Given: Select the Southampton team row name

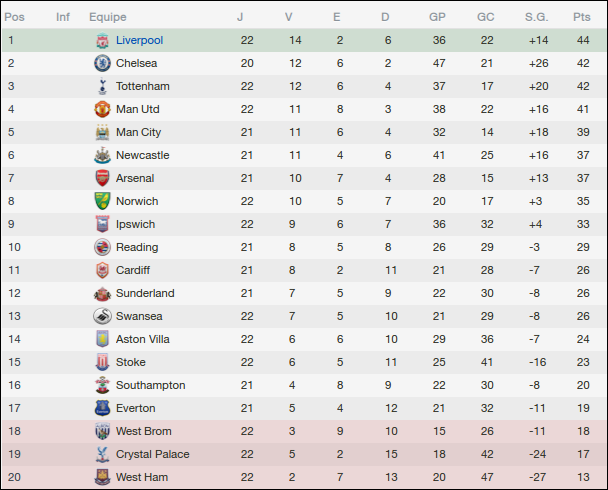Looking at the screenshot, I should tap(150, 385).
